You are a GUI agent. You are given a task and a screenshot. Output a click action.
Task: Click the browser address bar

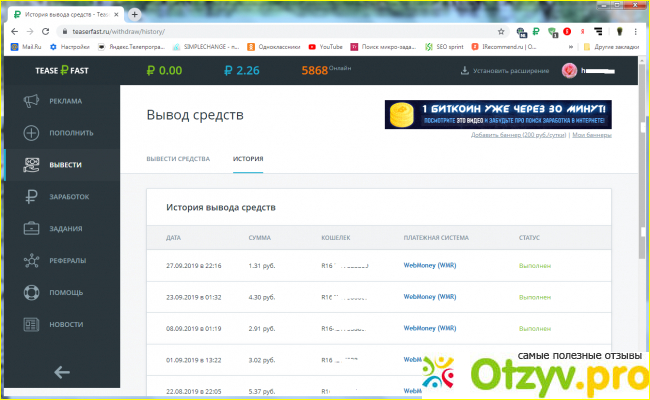[x=300, y=31]
